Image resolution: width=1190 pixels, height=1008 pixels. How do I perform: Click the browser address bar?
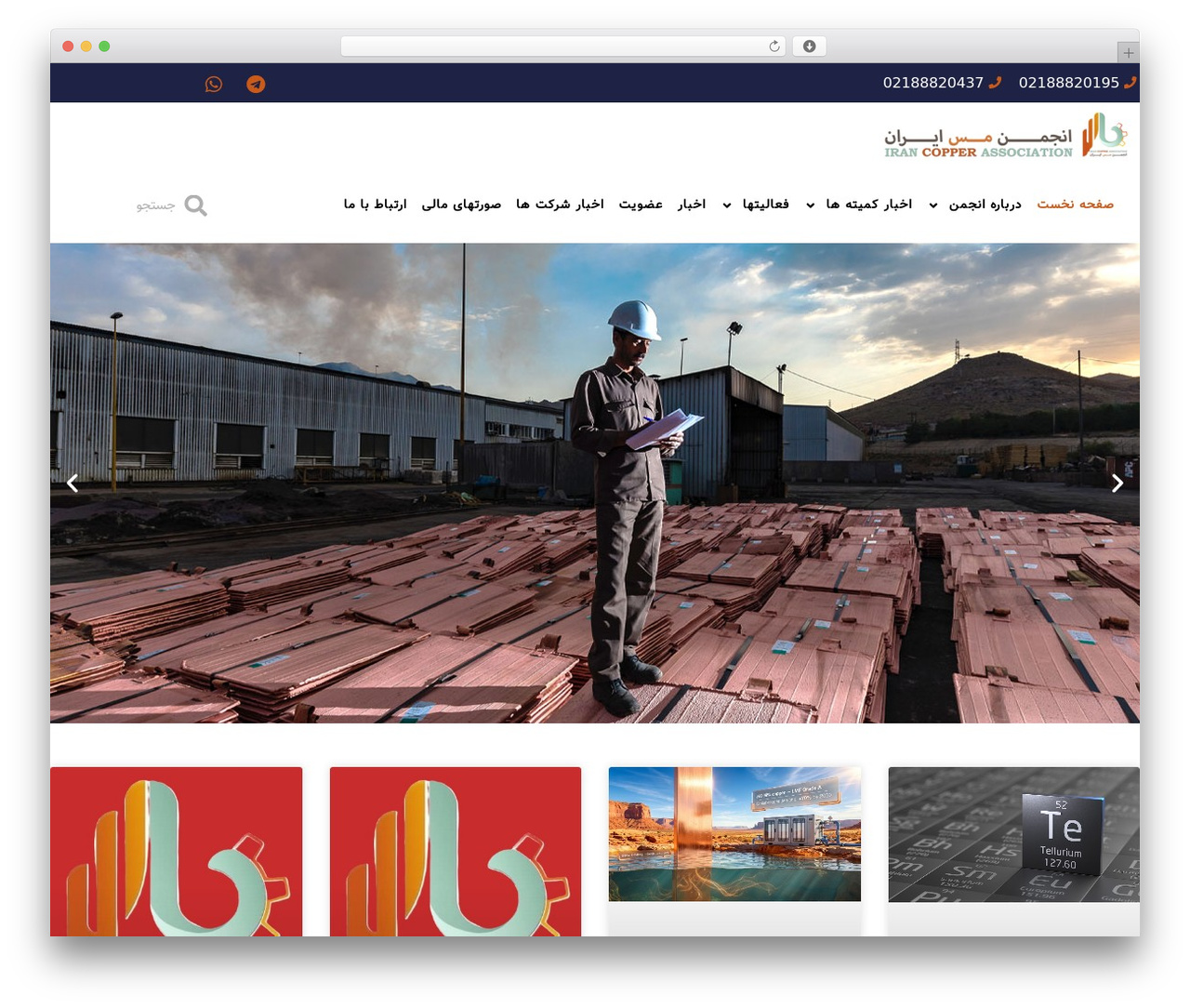563,46
